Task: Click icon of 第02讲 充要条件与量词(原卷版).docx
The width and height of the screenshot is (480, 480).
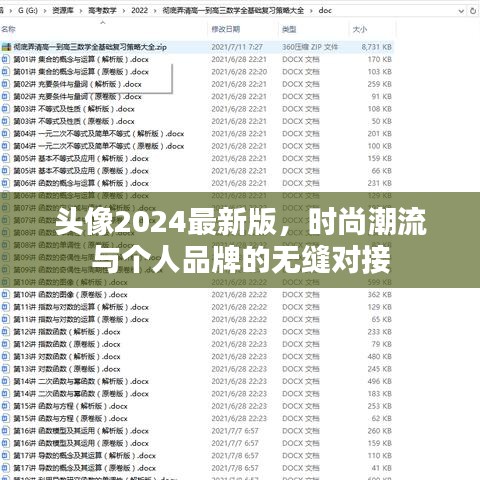Action: coord(5,97)
